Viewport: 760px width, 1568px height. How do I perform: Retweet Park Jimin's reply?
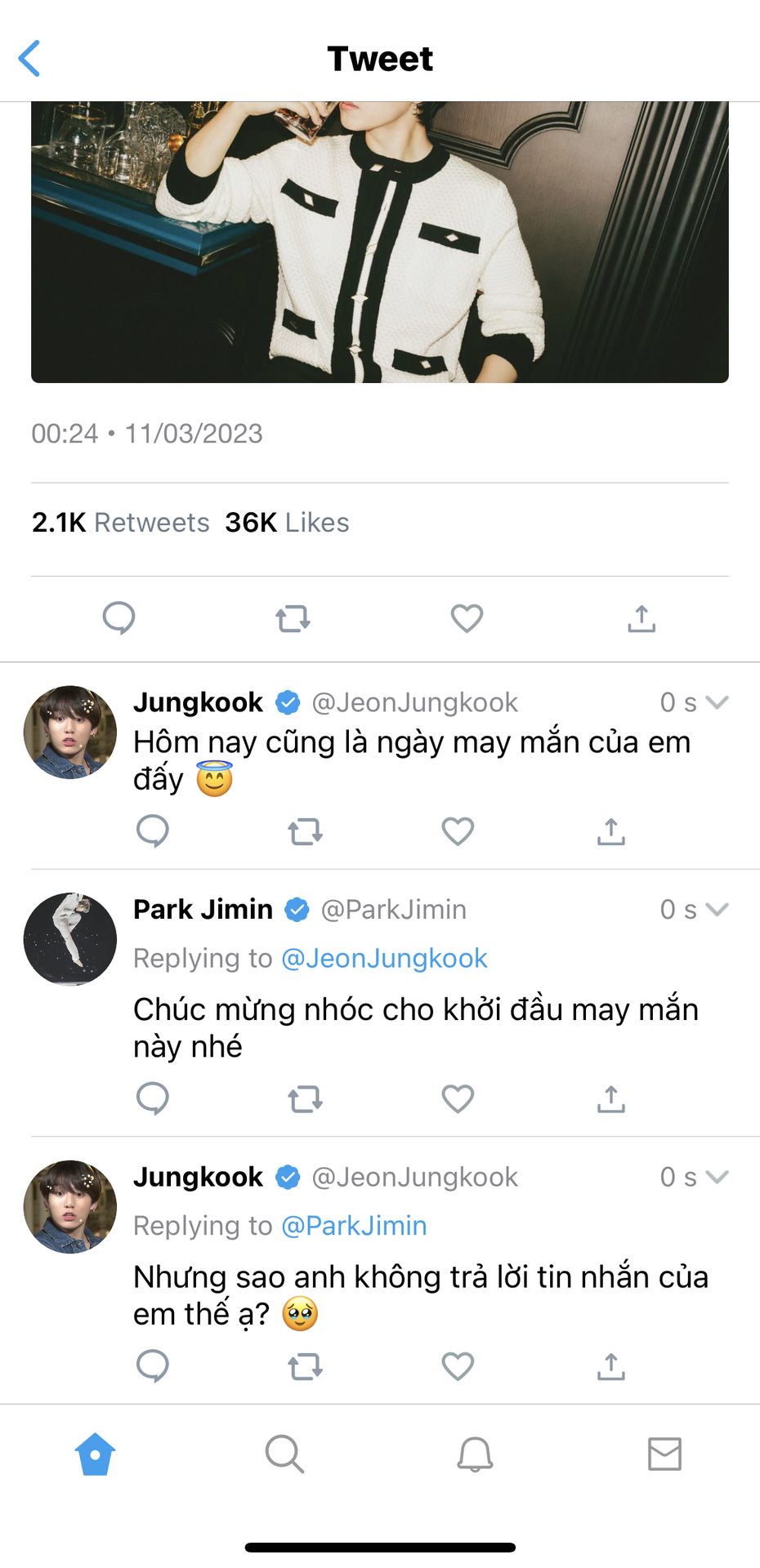click(305, 1099)
